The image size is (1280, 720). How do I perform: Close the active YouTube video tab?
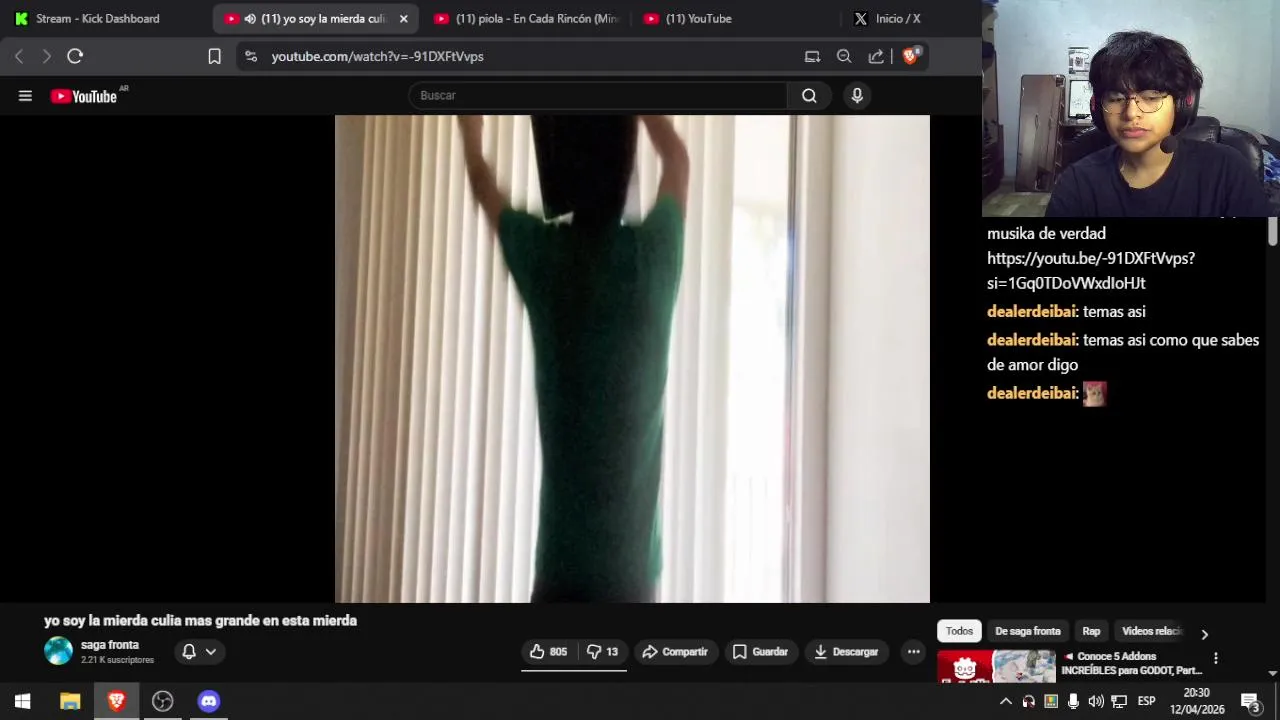tap(404, 19)
